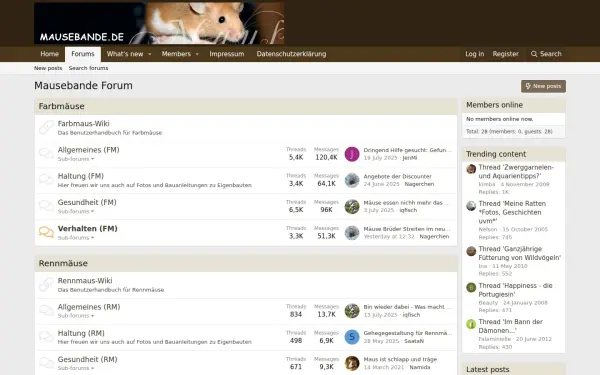Click iqfisch's avatar in Gesundheit (FM) row
The height and width of the screenshot is (375, 600).
[352, 206]
